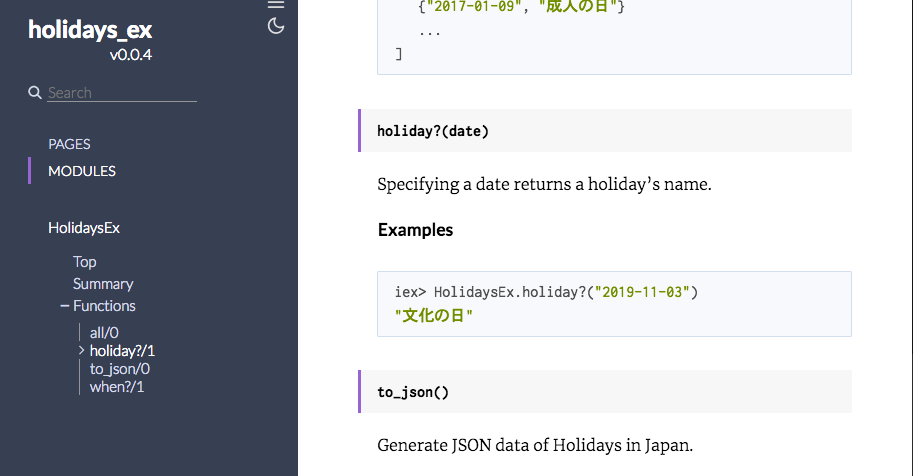Toggle night mode with the moon icon
This screenshot has width=913, height=476.
(x=276, y=26)
